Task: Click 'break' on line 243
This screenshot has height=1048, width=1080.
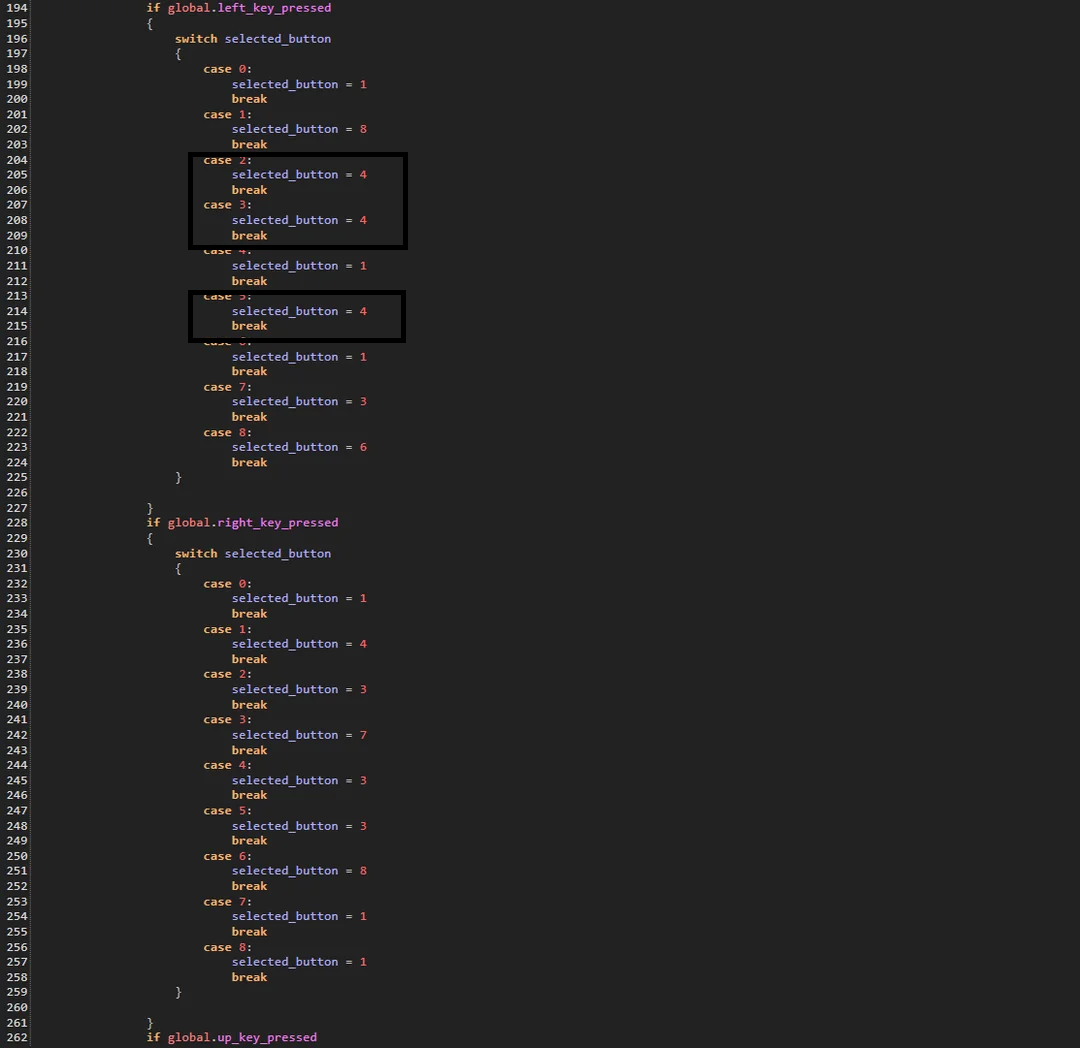Action: (249, 750)
